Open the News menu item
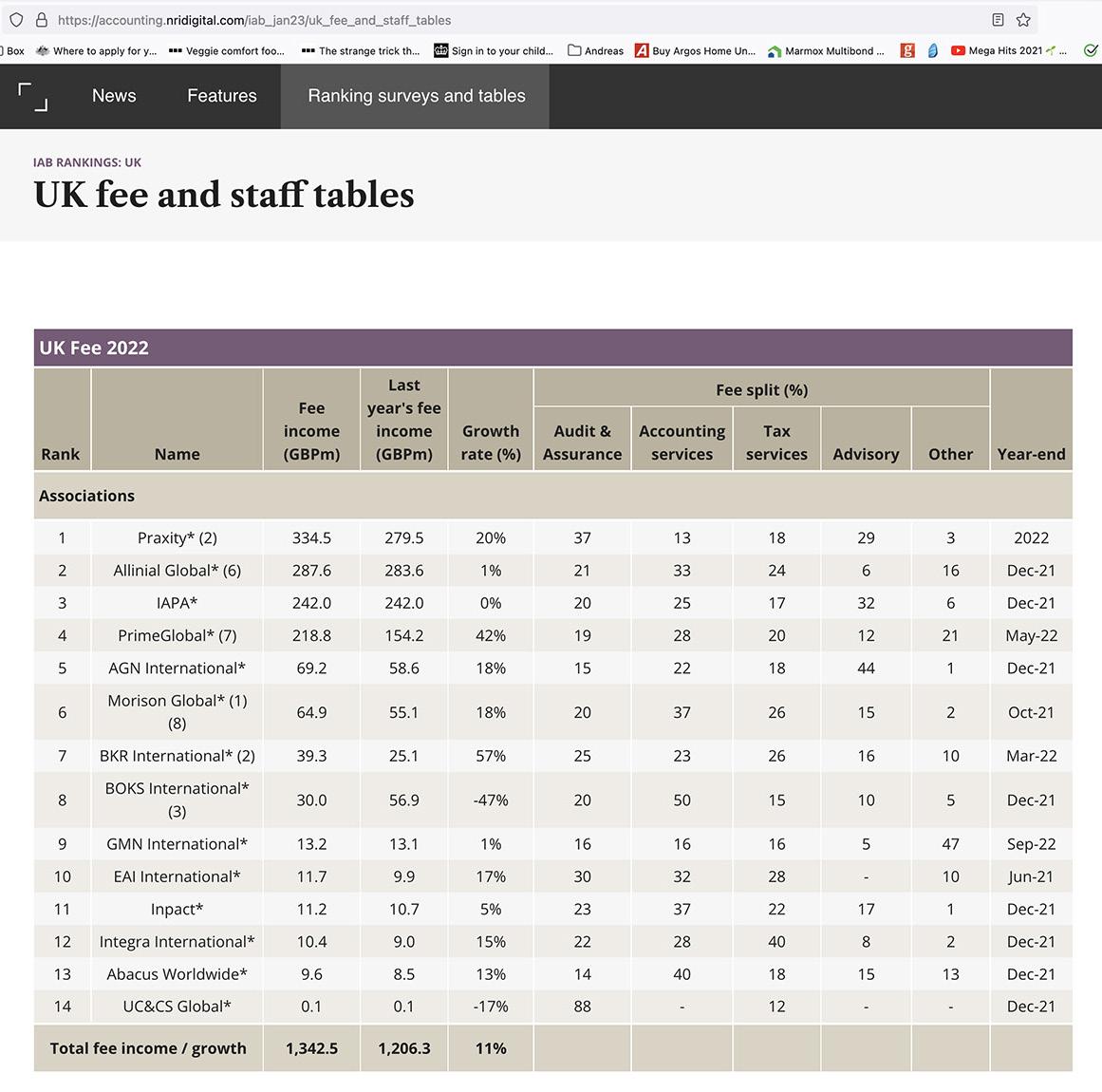1102x1092 pixels. tap(114, 96)
